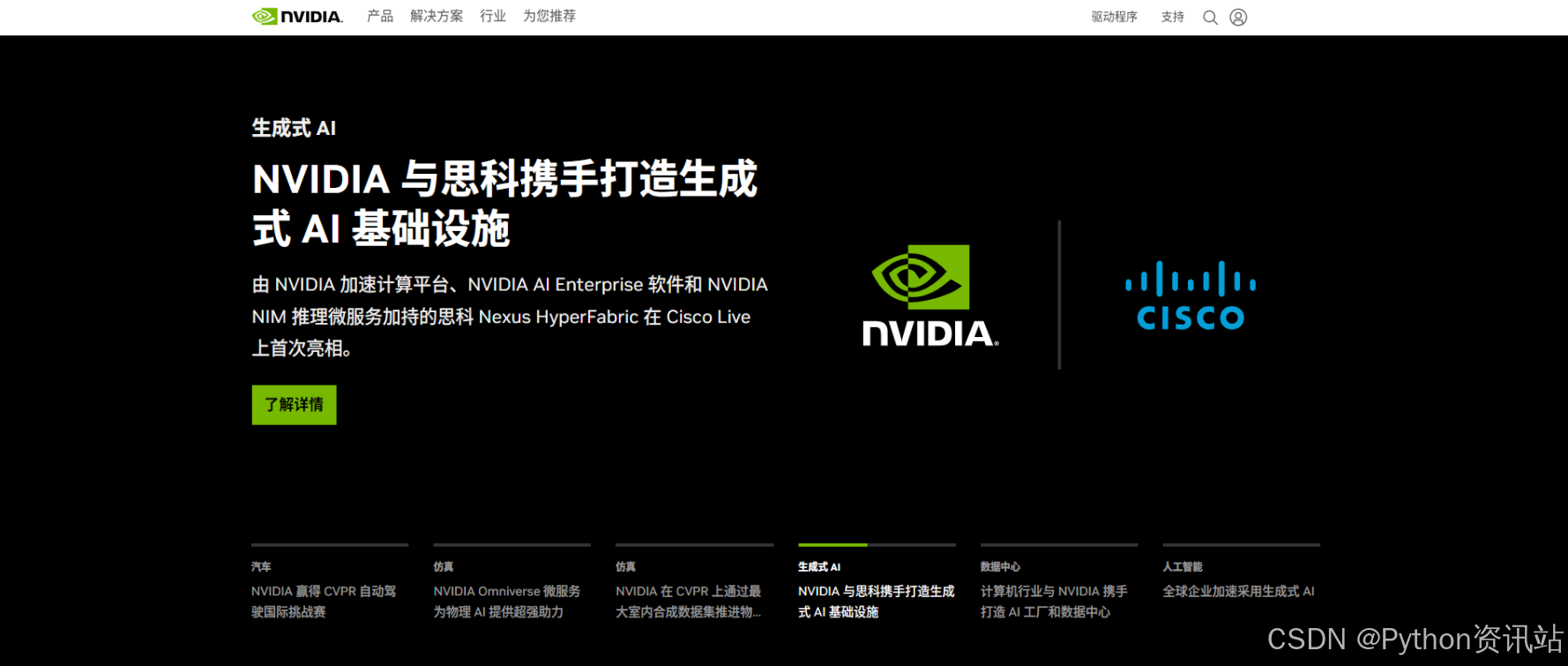1568x666 pixels.
Task: Select the NVIDIA Omniverse 微服务 carousel slide
Action: coord(512,582)
